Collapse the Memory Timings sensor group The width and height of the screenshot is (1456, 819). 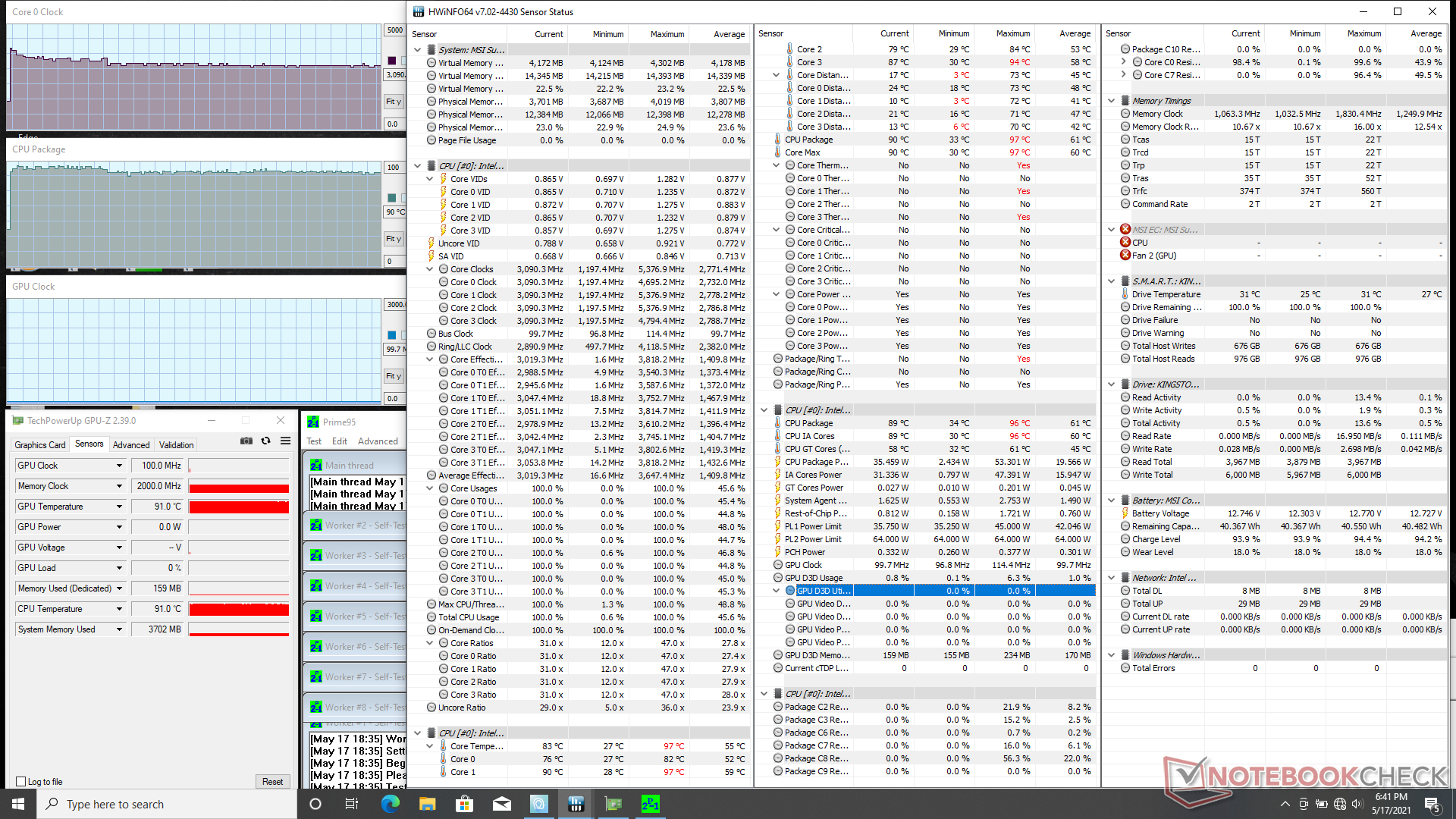pyautogui.click(x=1111, y=101)
